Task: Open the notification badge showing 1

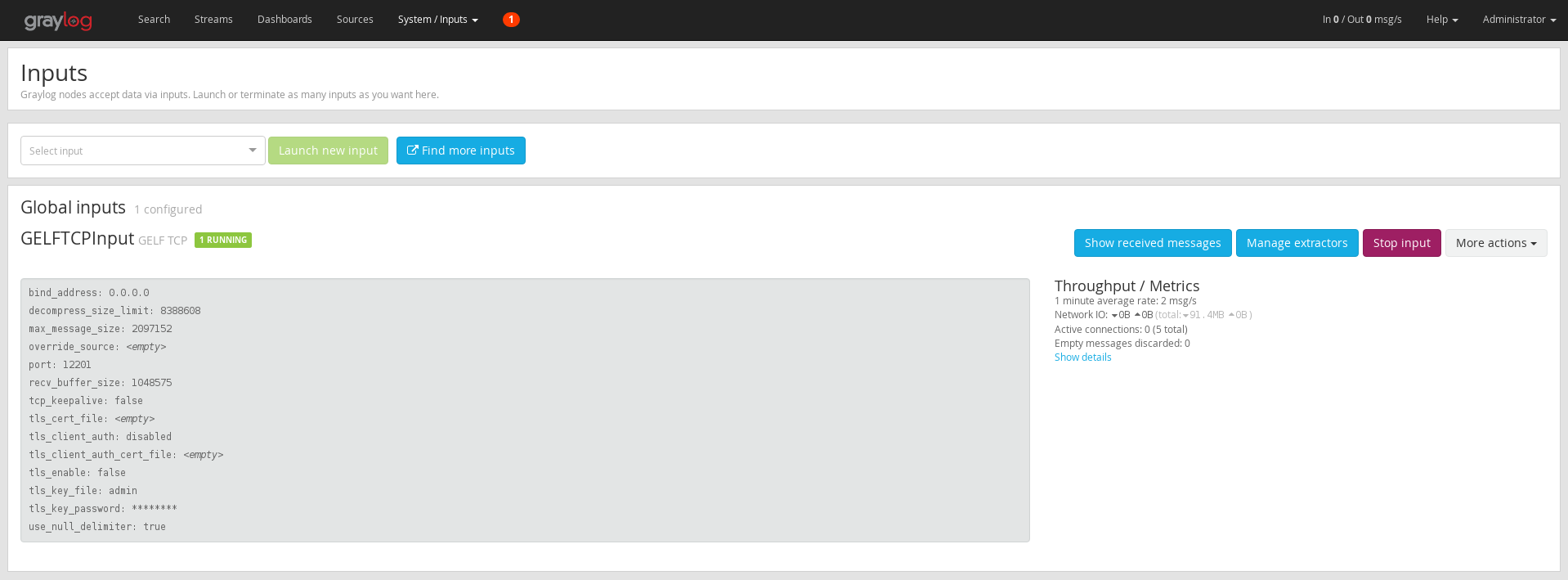Action: [x=511, y=20]
